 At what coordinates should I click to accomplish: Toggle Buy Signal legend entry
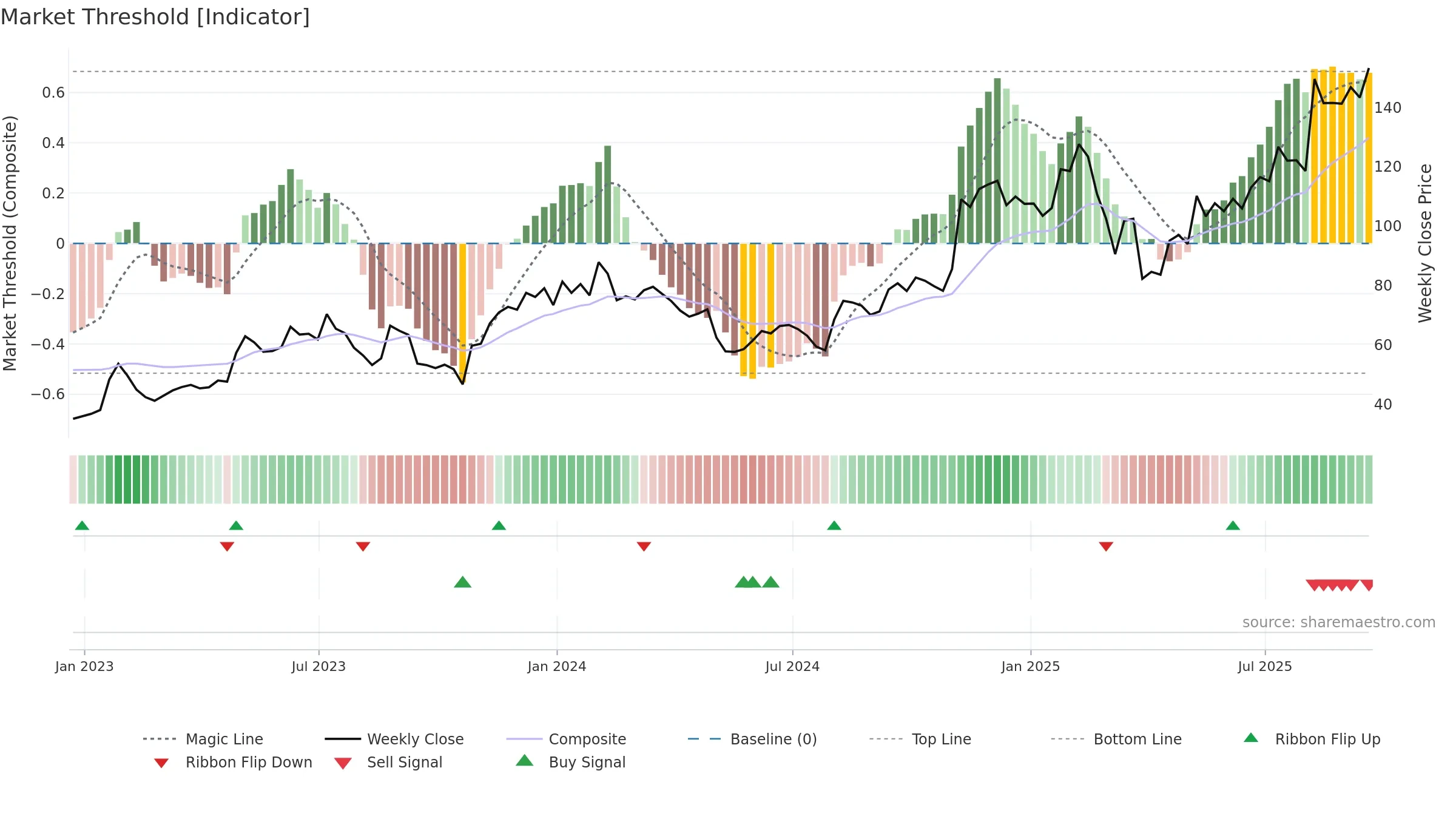(570, 762)
